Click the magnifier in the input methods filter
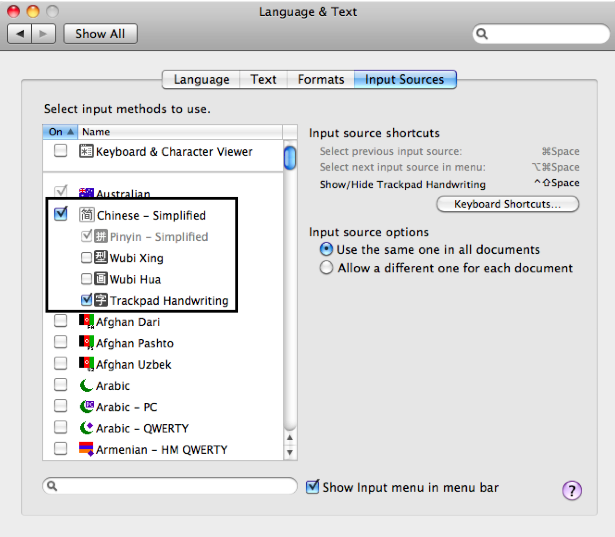Screen dimensions: 615x537 tap(52, 486)
